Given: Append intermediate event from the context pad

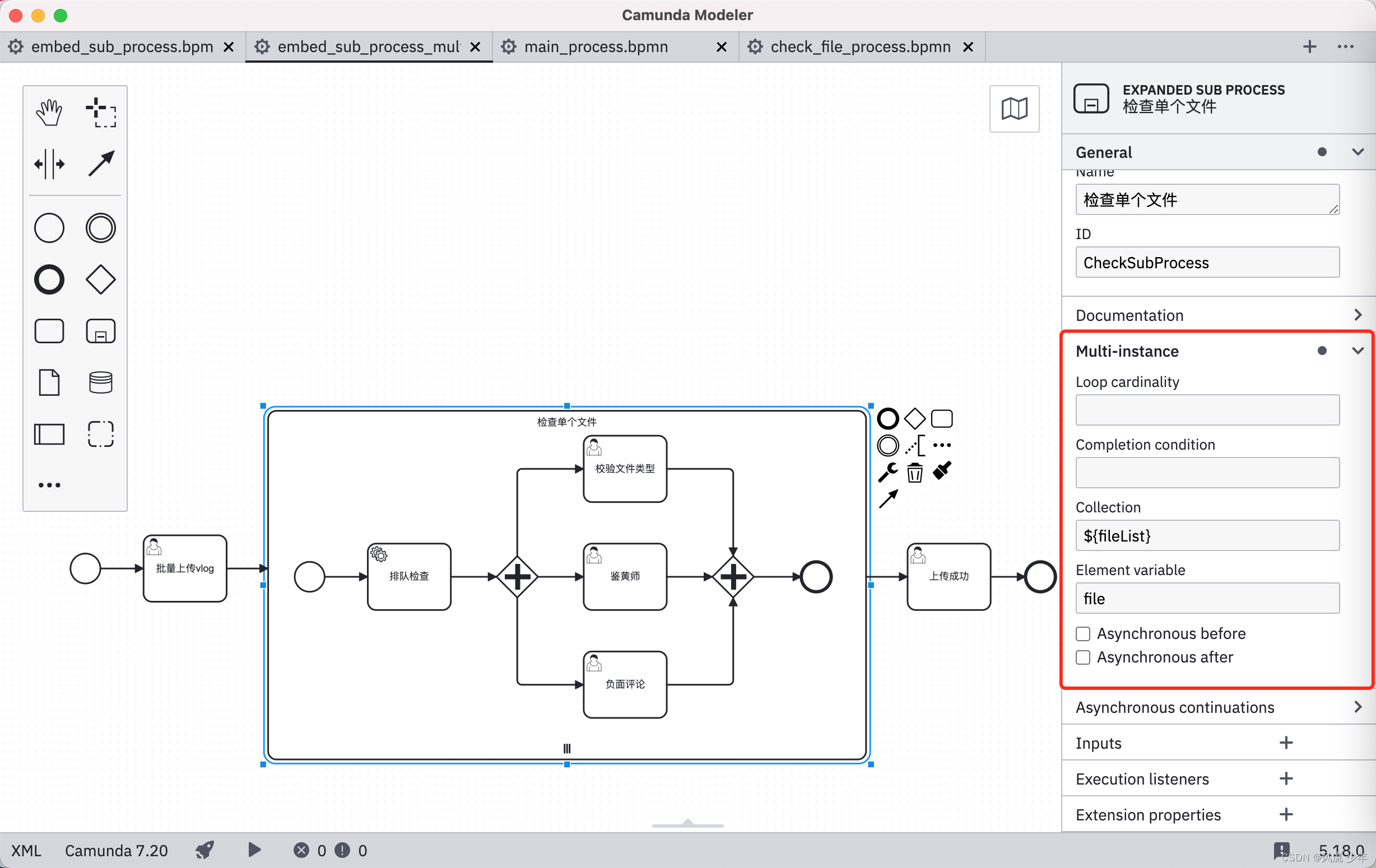Looking at the screenshot, I should pyautogui.click(x=887, y=445).
